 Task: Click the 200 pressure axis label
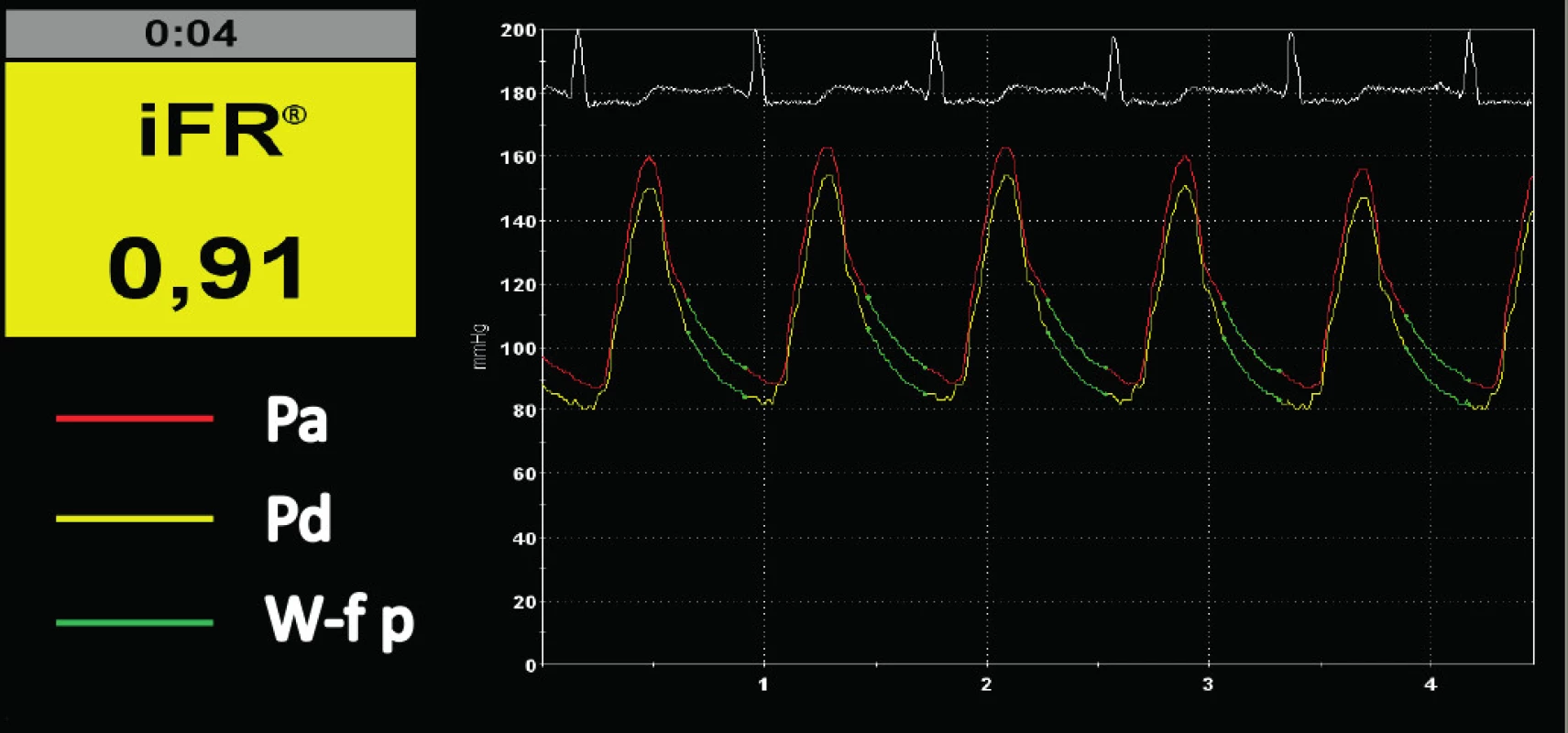pos(518,30)
